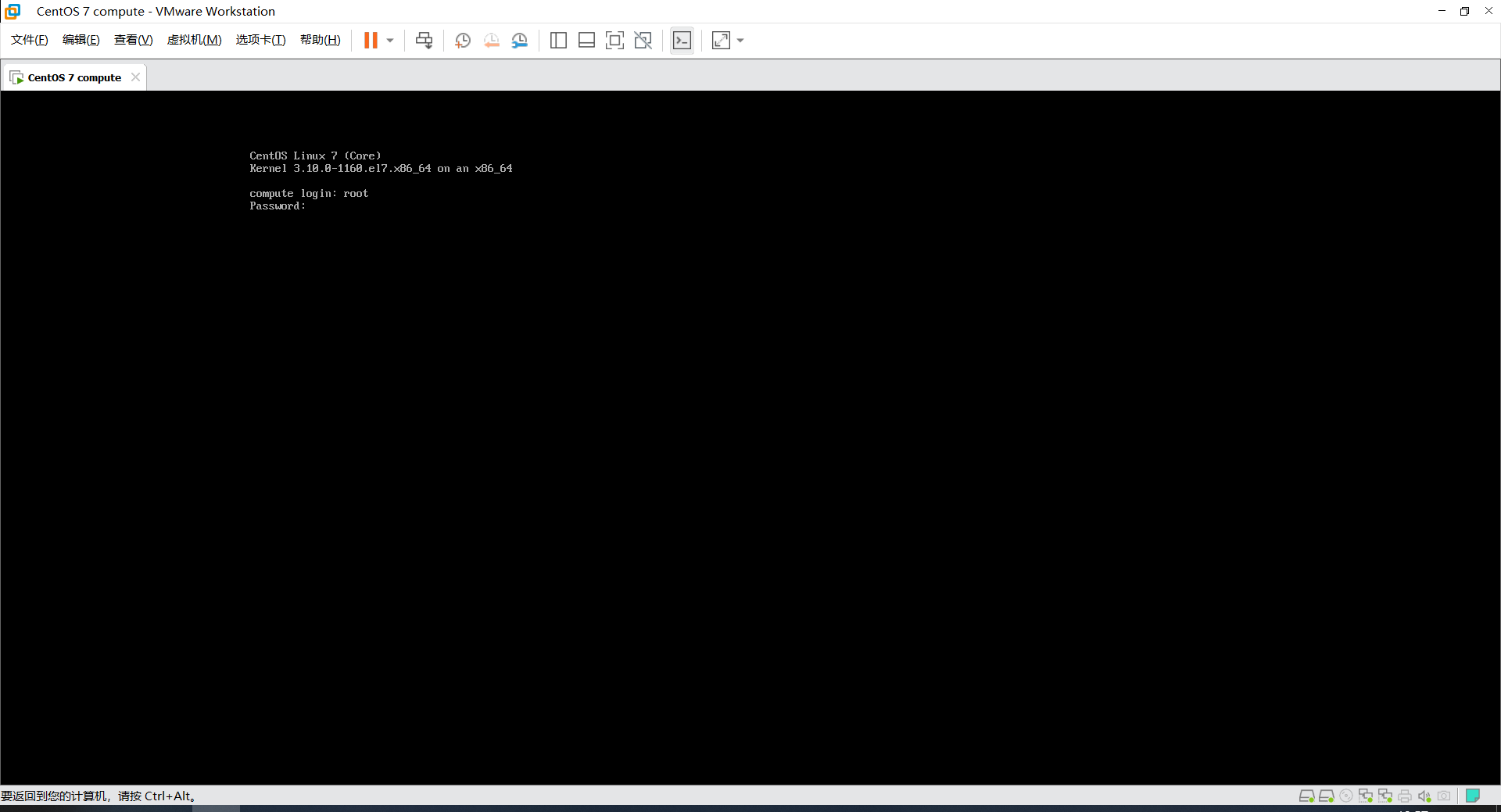Enter full screen mode
The image size is (1501, 812).
[x=614, y=41]
